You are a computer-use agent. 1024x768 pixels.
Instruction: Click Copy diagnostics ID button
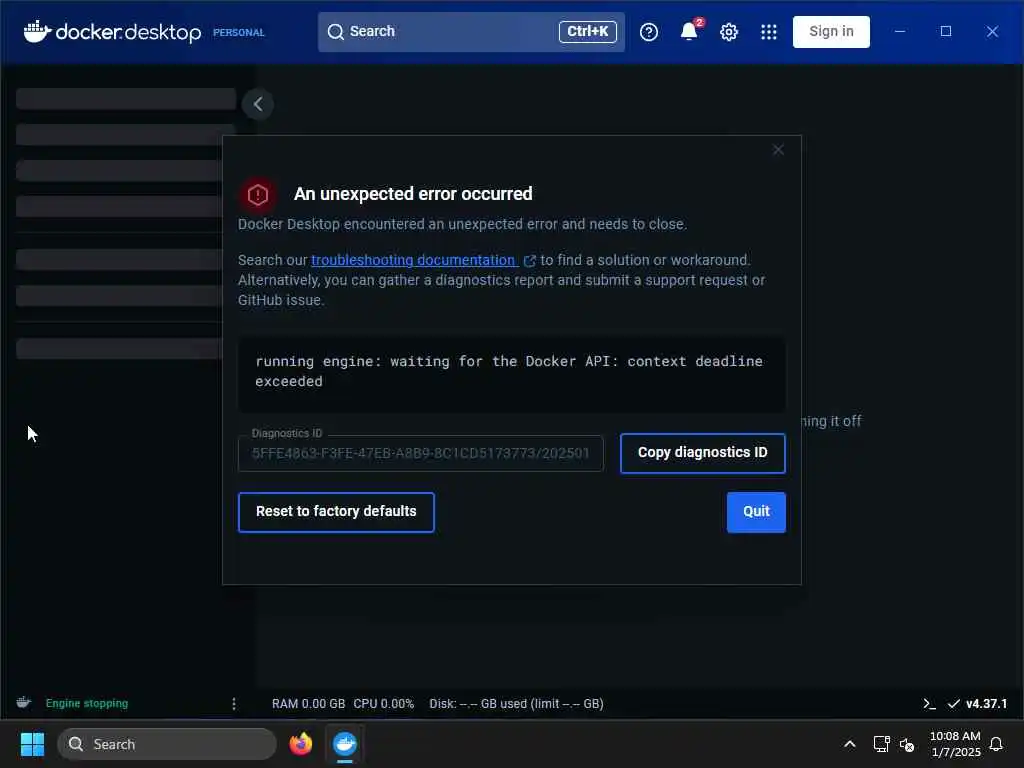(x=703, y=453)
